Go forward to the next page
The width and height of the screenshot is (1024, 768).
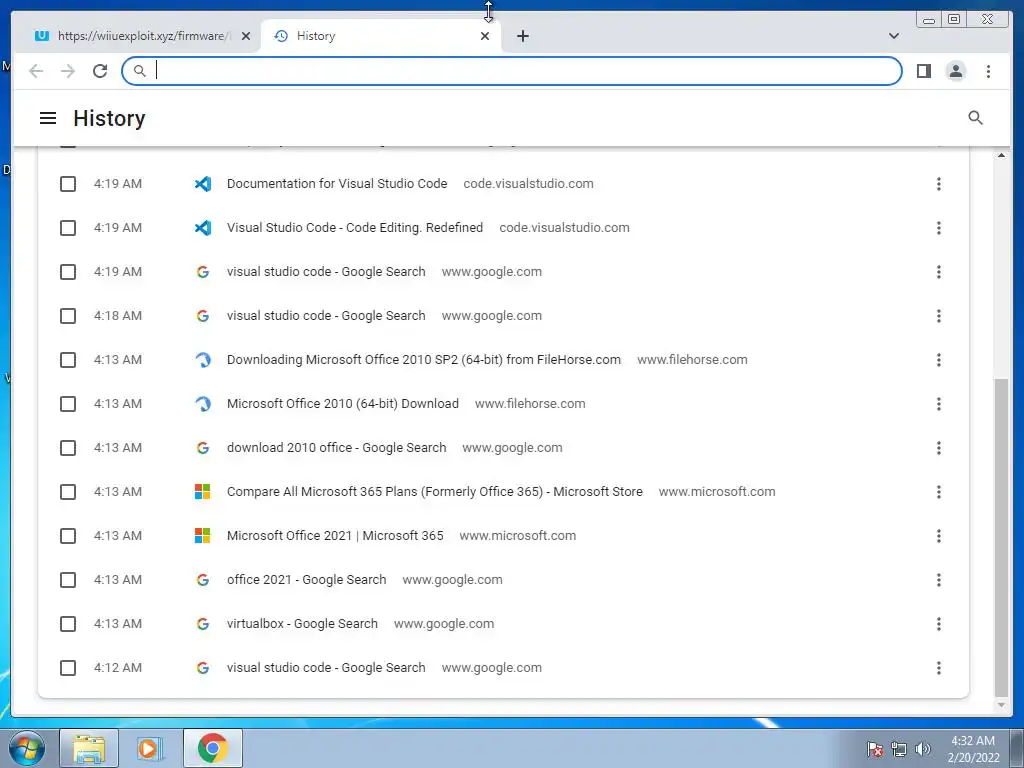[x=68, y=71]
